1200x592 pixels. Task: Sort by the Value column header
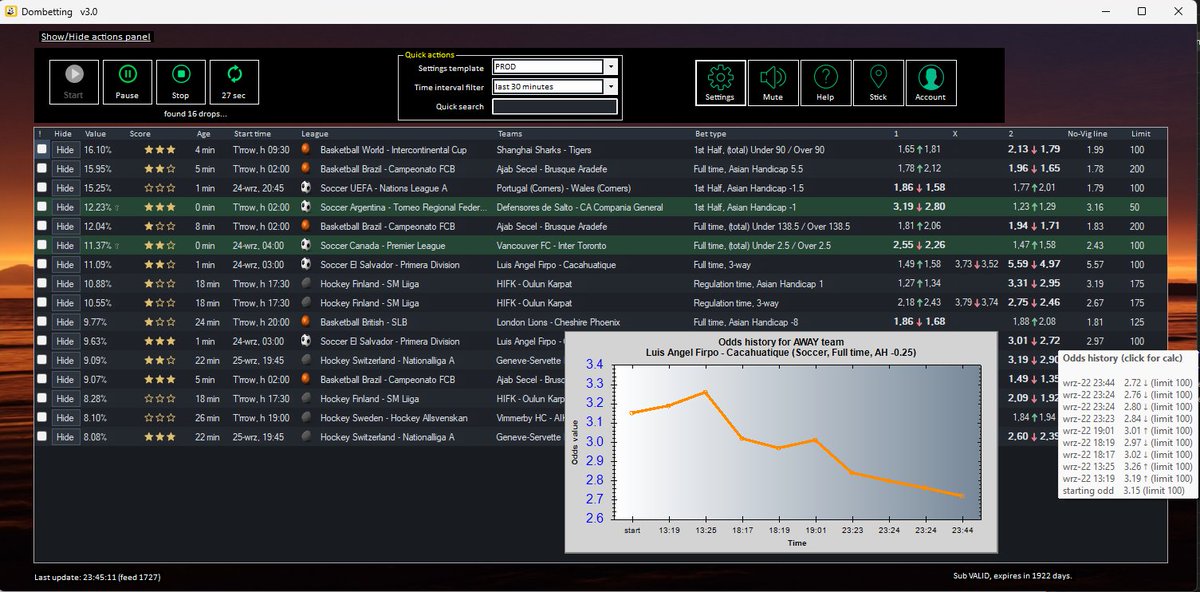click(x=95, y=134)
